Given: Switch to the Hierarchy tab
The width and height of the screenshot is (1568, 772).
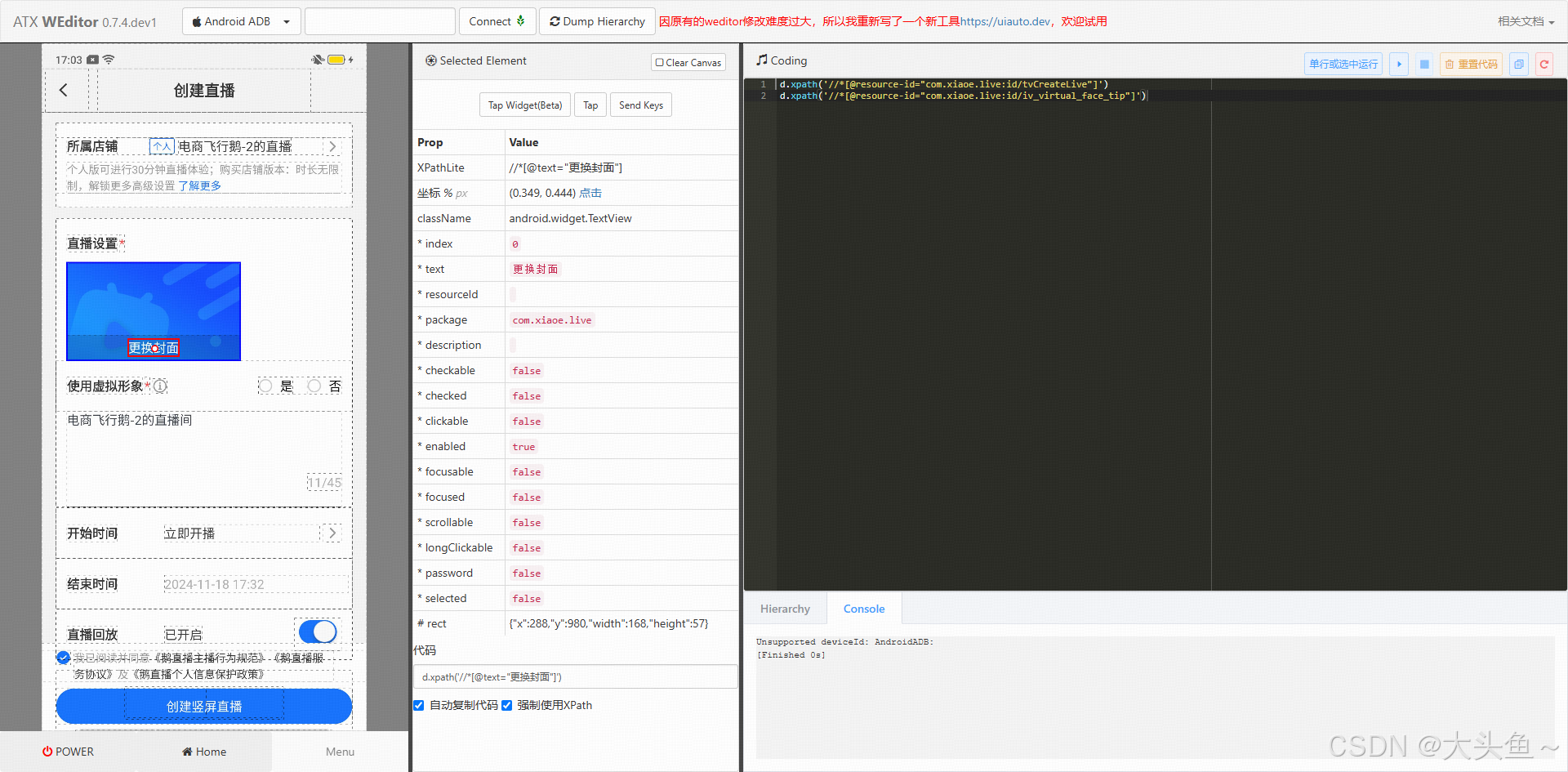Looking at the screenshot, I should click(x=785, y=608).
